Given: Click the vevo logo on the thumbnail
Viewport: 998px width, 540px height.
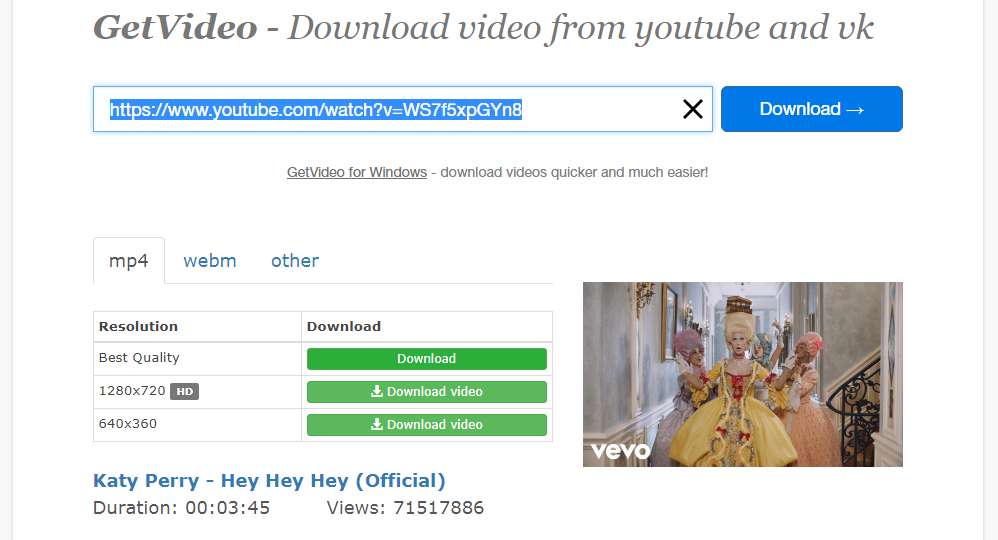Looking at the screenshot, I should (x=620, y=451).
